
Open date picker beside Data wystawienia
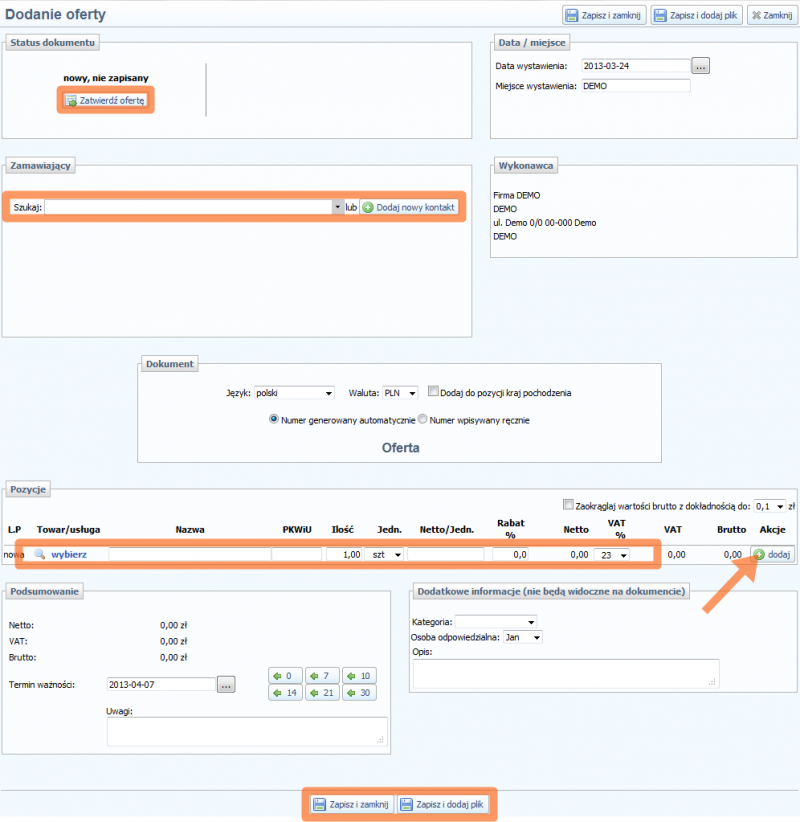point(701,66)
